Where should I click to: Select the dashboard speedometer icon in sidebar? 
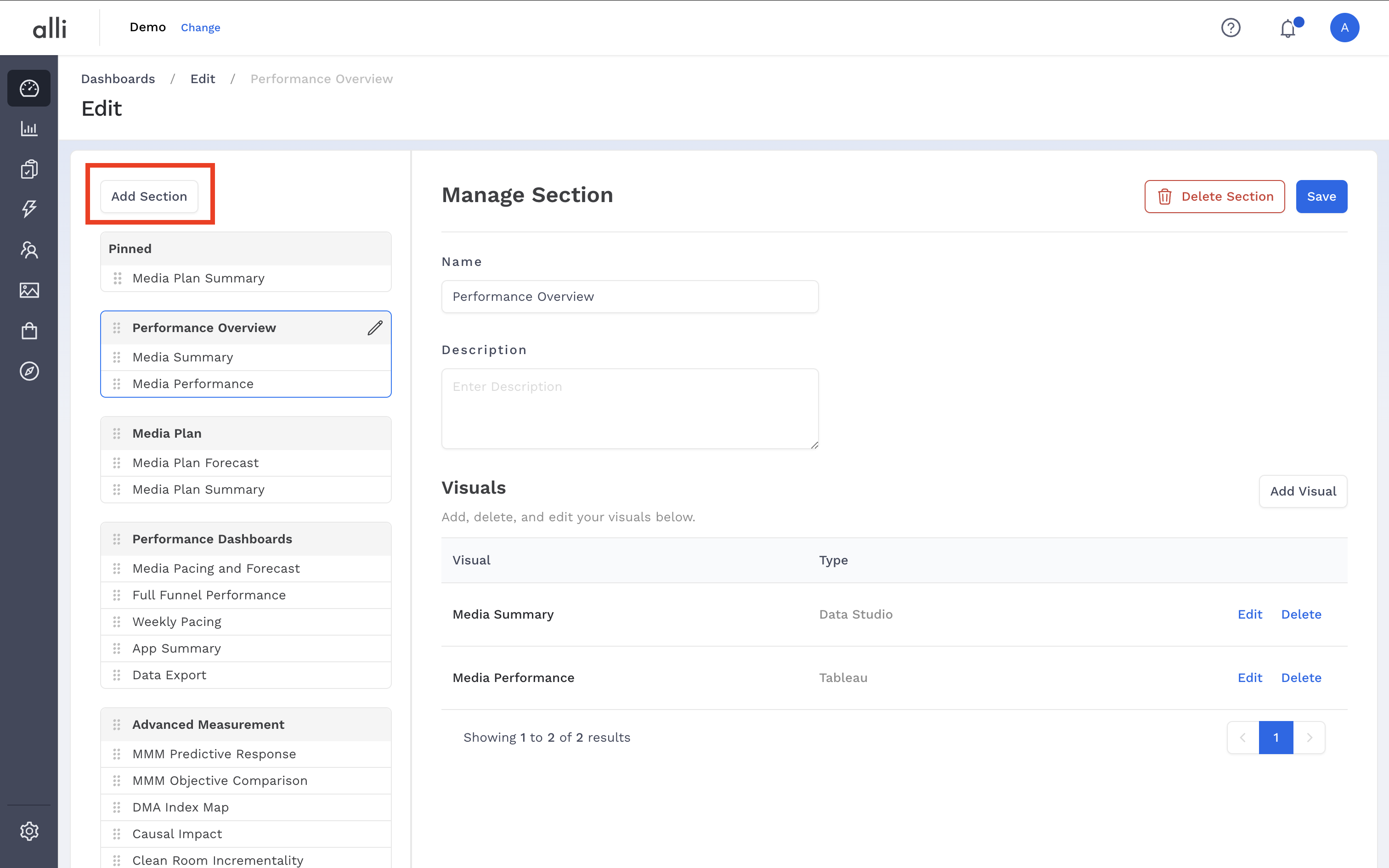pyautogui.click(x=28, y=88)
